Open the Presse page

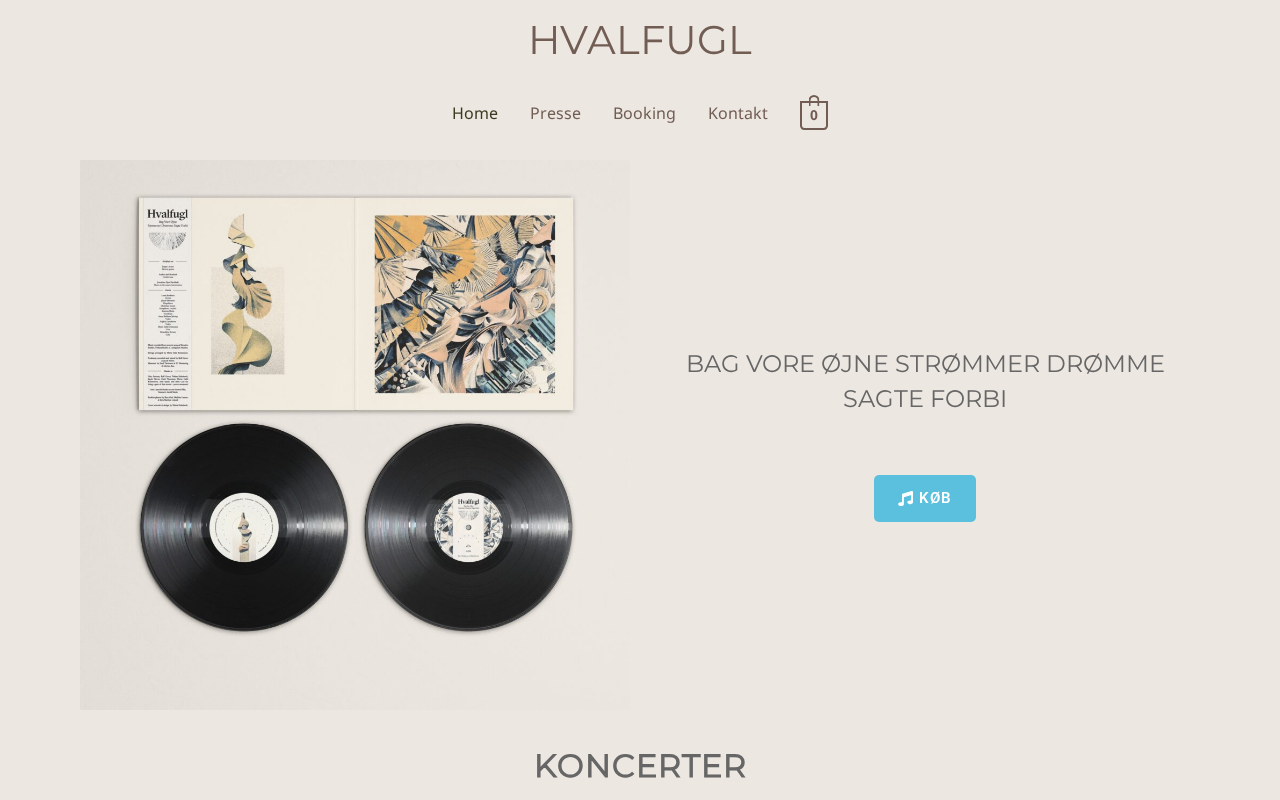[555, 113]
